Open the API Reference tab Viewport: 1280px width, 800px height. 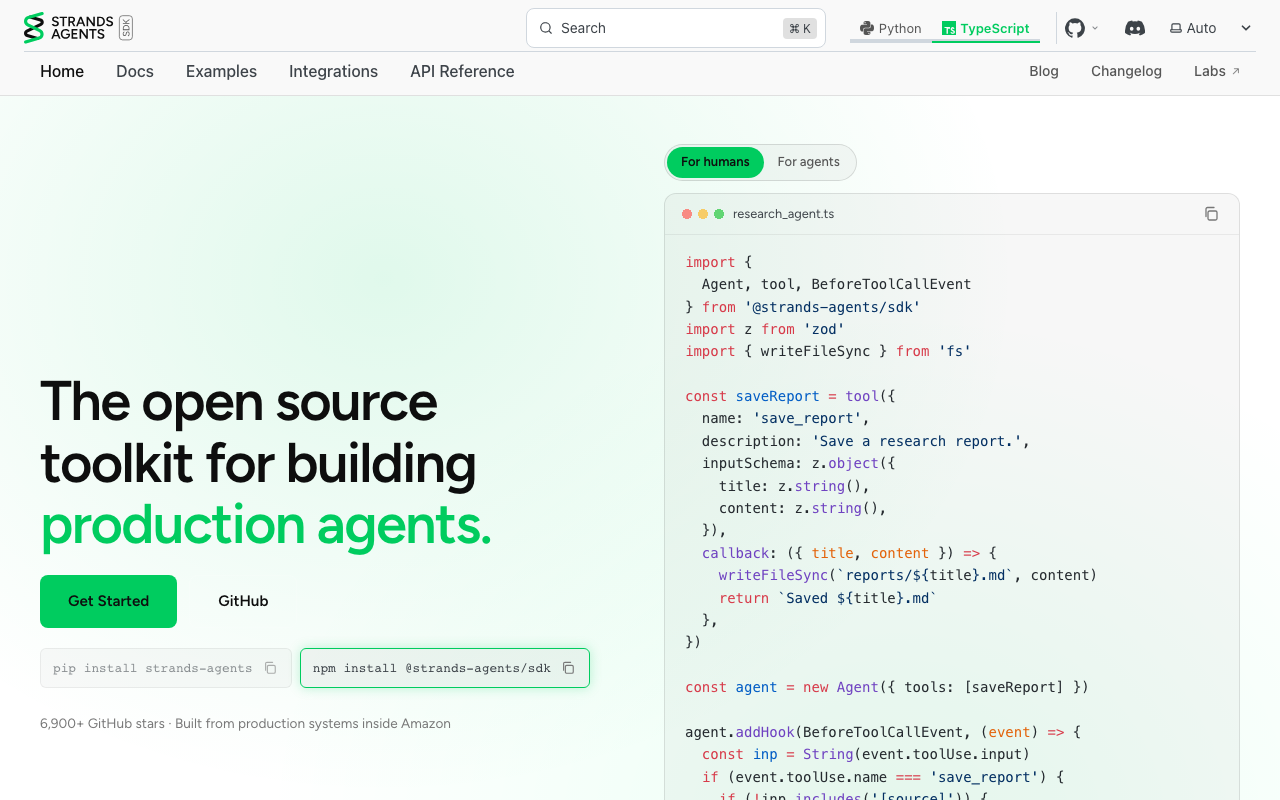[x=462, y=71]
